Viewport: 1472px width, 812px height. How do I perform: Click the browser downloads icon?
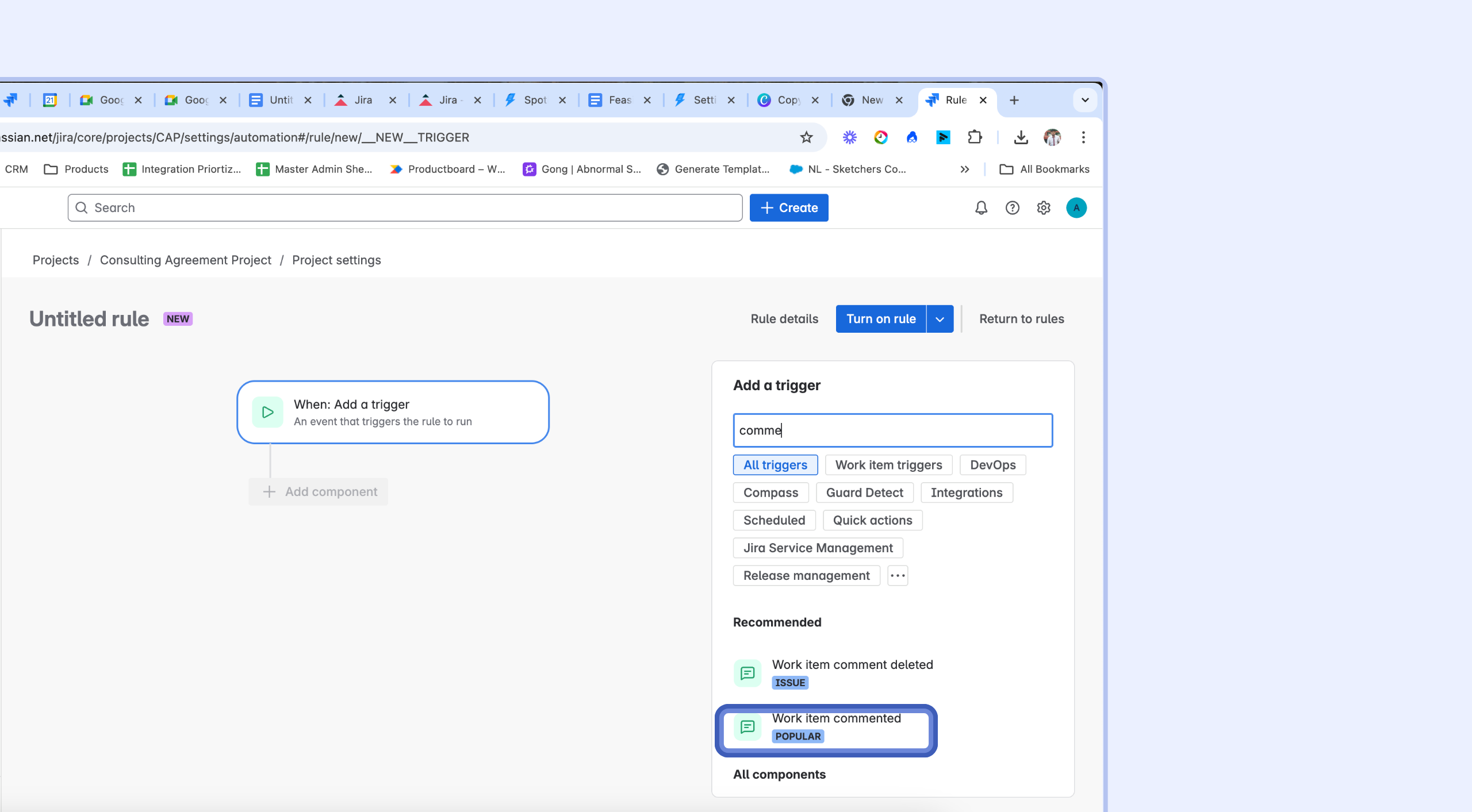1021,137
